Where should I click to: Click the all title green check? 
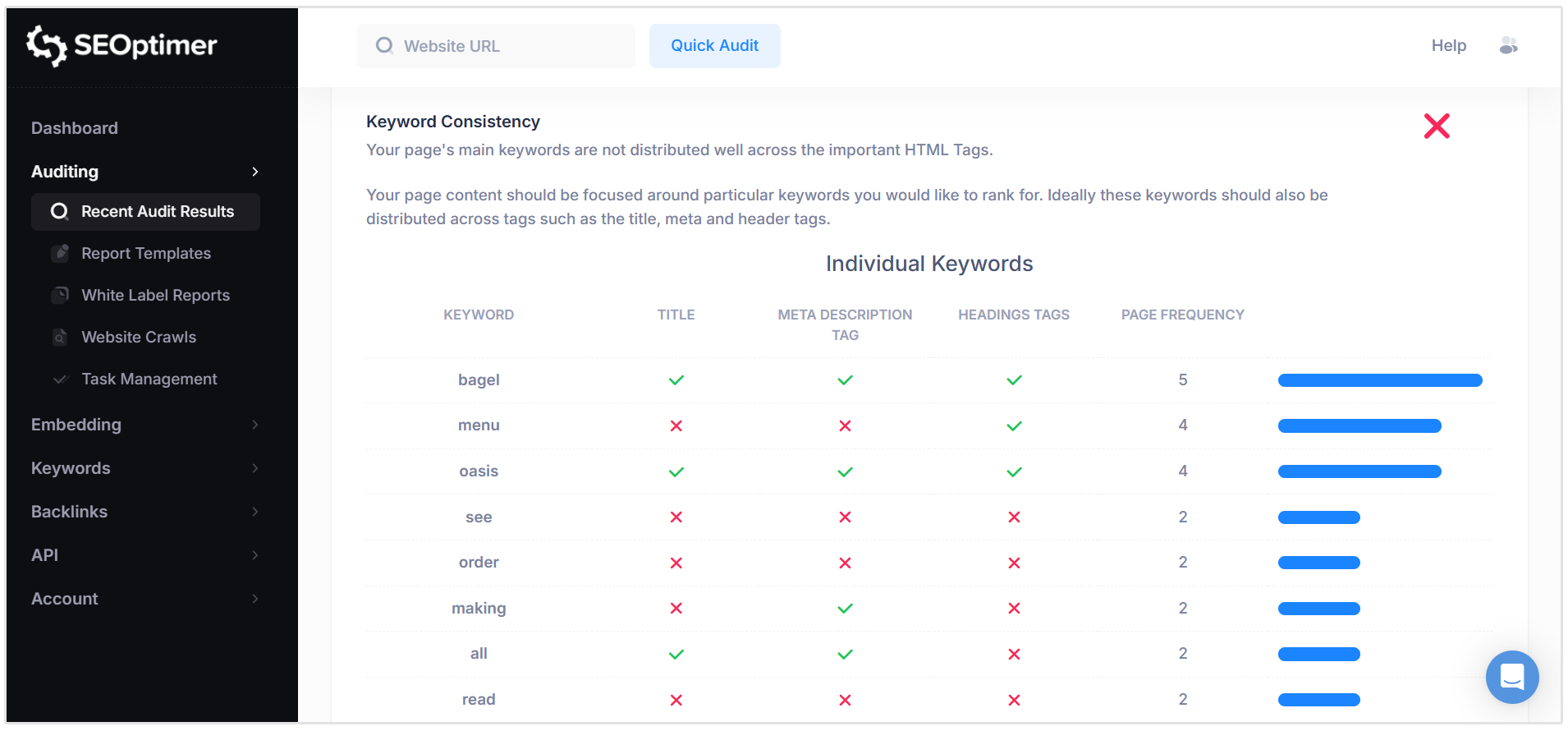coord(676,655)
